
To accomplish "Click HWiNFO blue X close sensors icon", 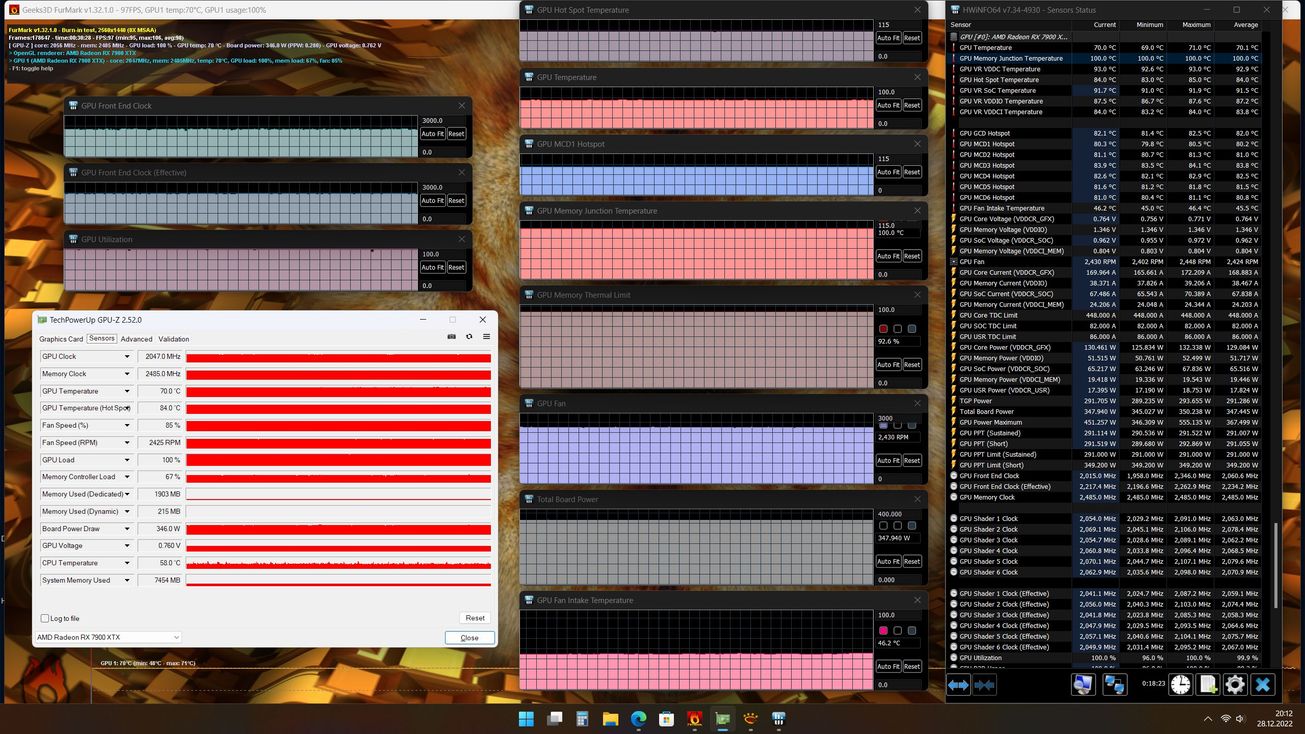I will [x=1262, y=684].
